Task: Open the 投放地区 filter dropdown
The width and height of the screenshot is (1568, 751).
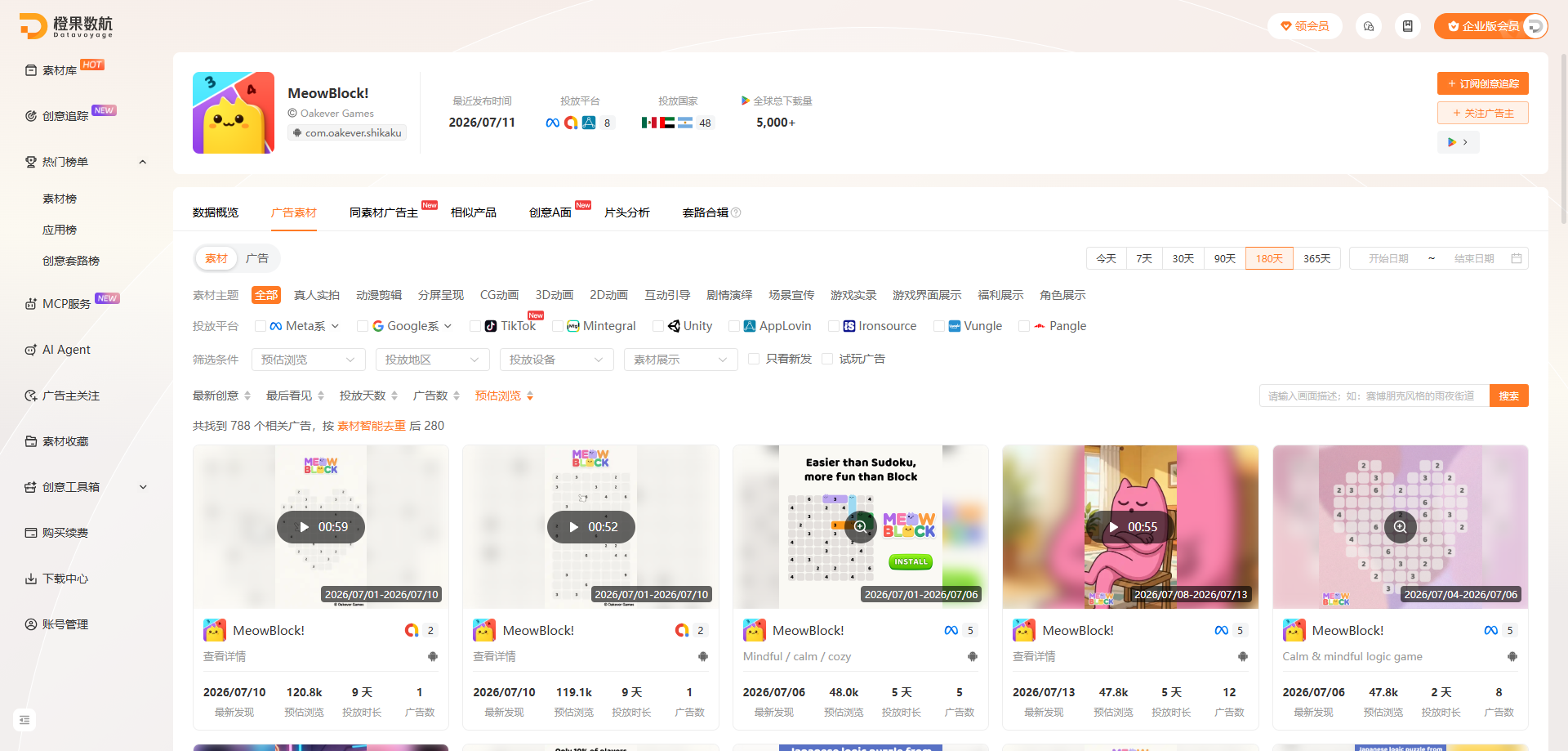Action: click(x=433, y=360)
